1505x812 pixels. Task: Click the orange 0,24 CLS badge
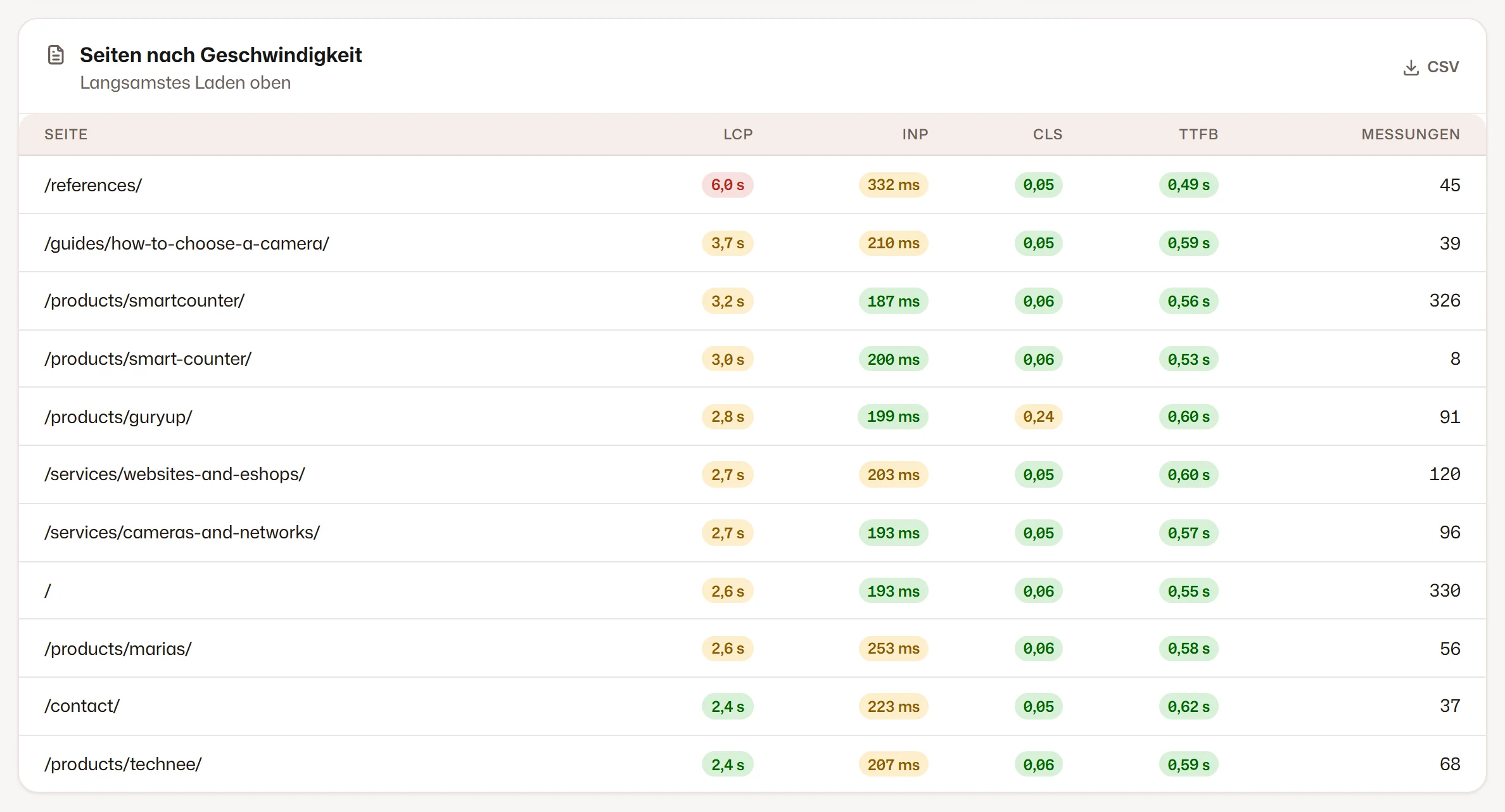[x=1038, y=417]
